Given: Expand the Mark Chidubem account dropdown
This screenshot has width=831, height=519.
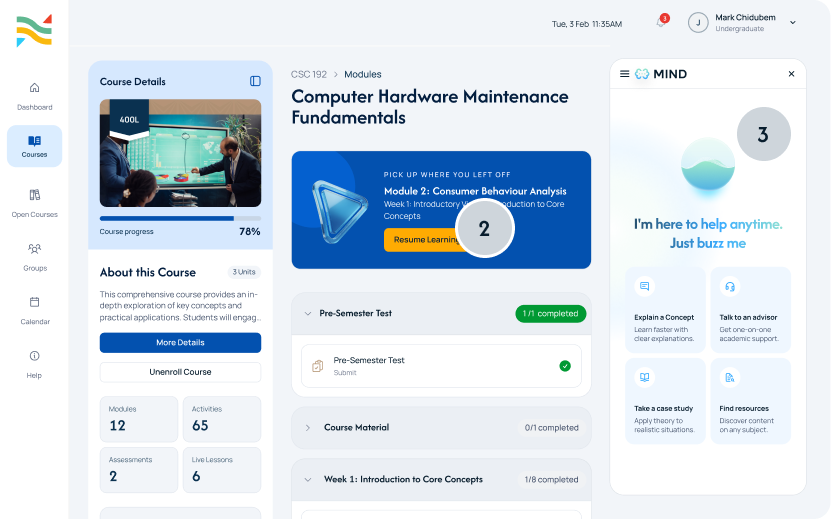Looking at the screenshot, I should coord(793,23).
